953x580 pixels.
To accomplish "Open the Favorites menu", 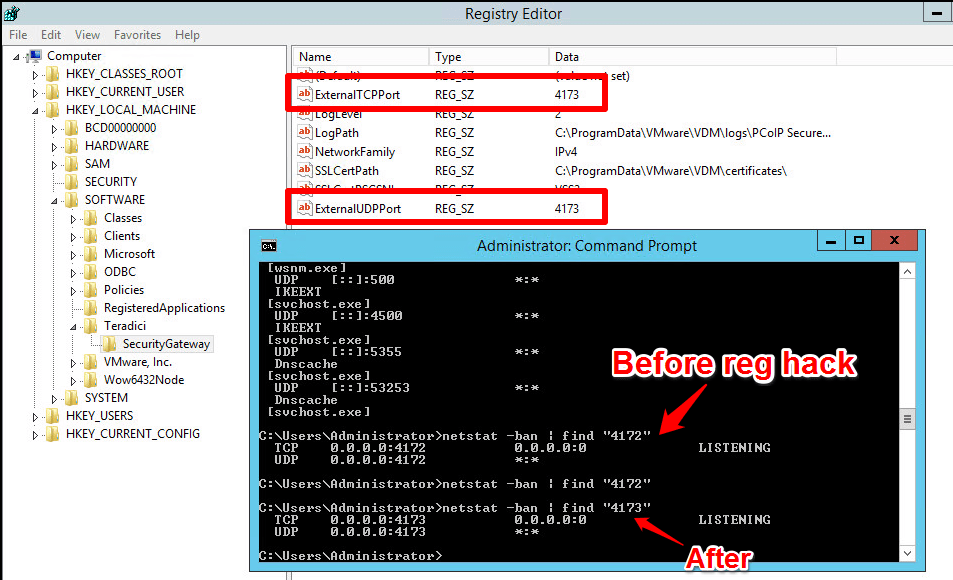I will pyautogui.click(x=137, y=35).
